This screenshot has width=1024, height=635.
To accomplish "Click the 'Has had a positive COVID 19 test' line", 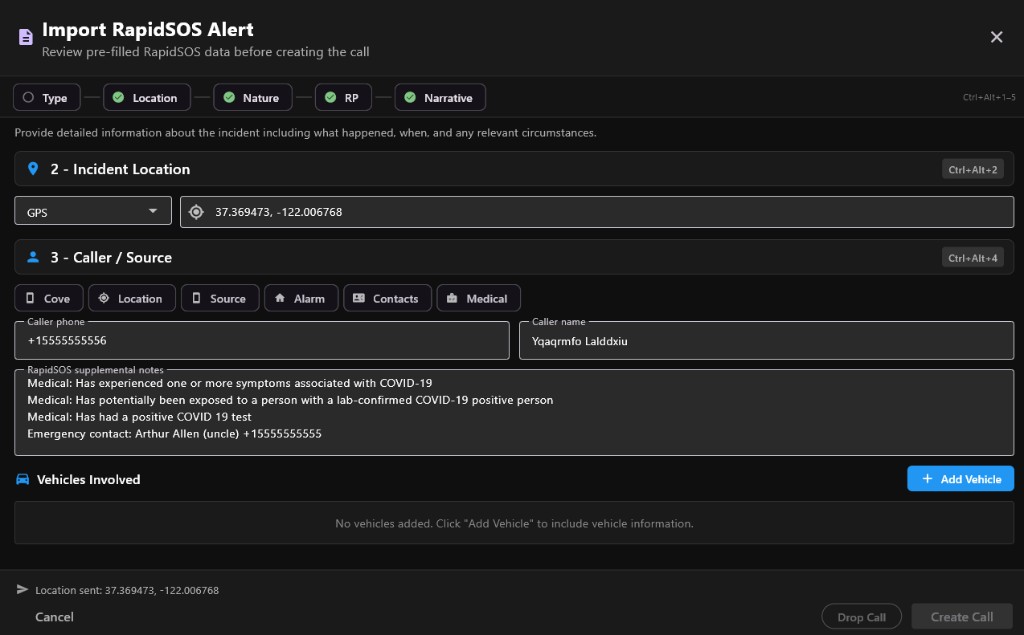I will [139, 417].
